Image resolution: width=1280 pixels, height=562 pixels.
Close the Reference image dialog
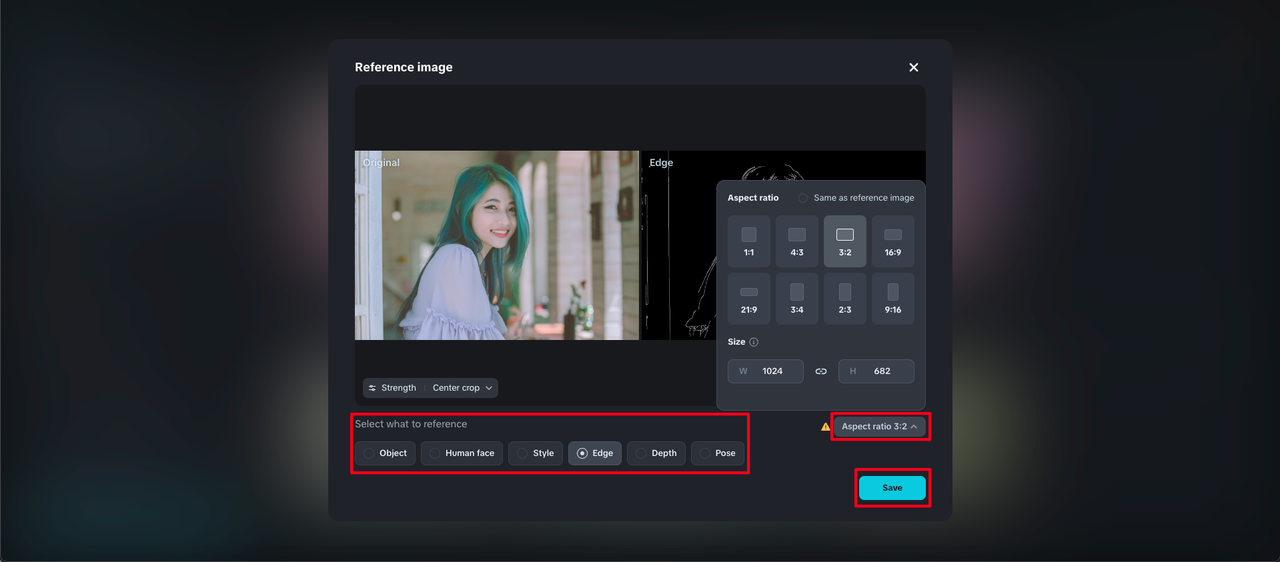913,67
